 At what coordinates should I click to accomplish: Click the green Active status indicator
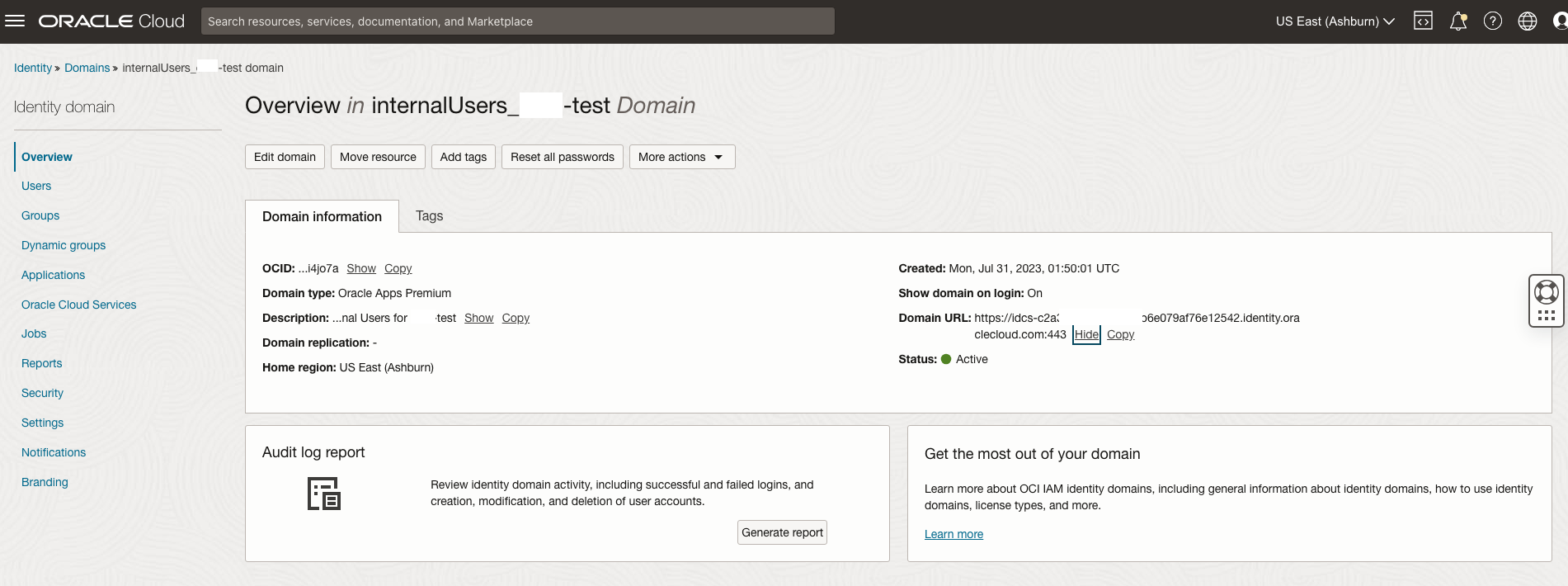pyautogui.click(x=946, y=359)
